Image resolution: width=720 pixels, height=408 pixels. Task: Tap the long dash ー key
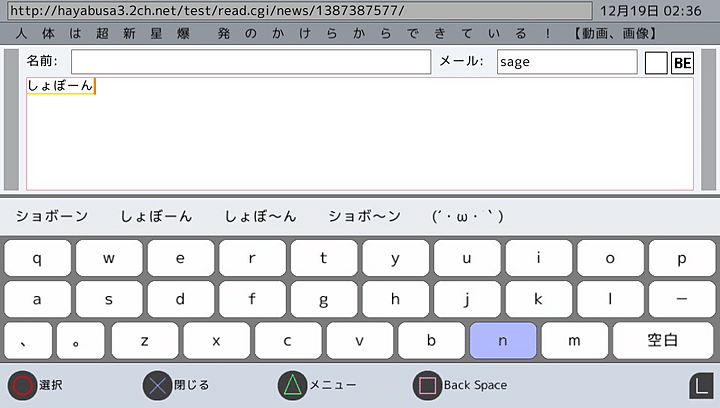pos(682,298)
